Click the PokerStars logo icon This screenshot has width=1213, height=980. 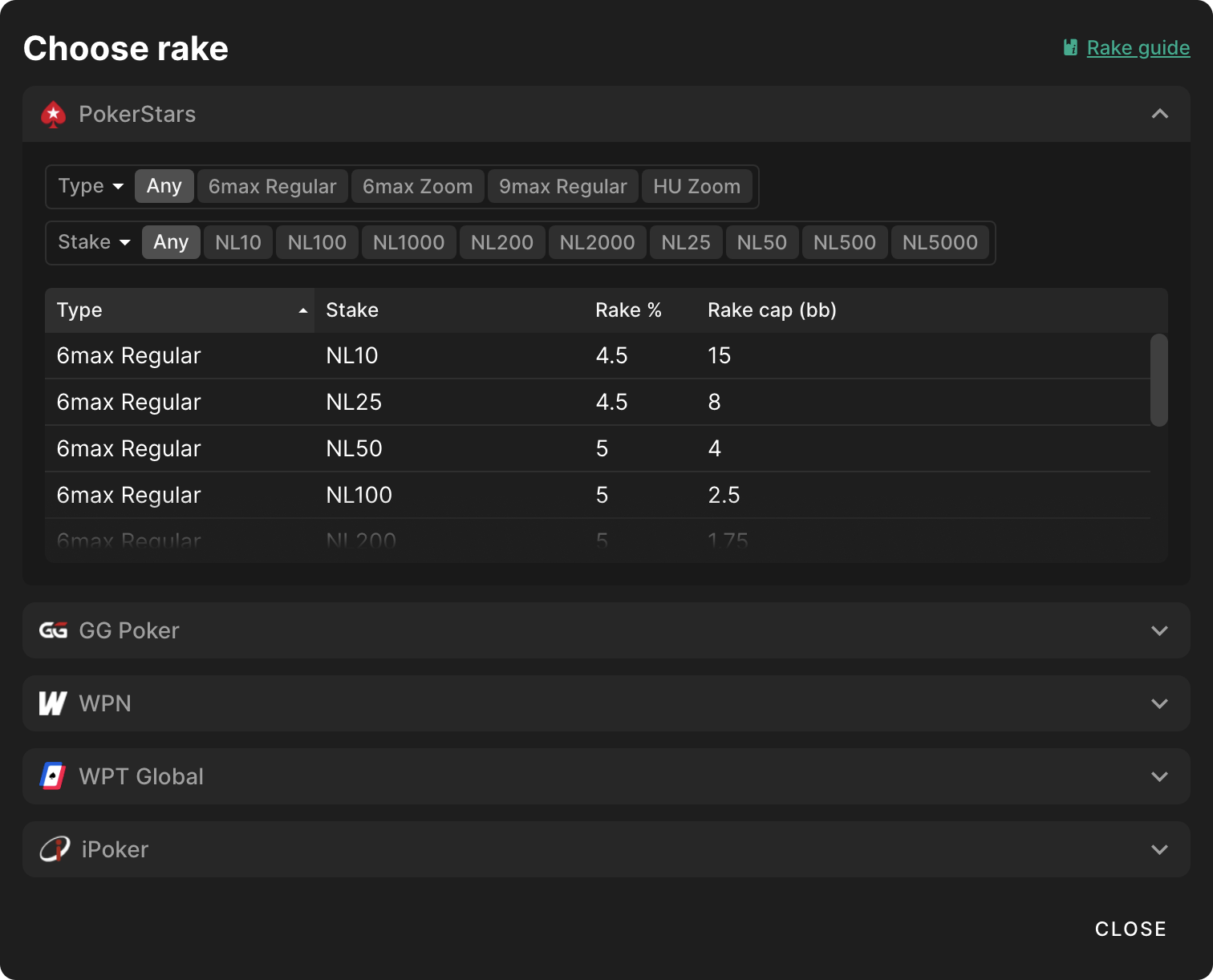point(54,115)
